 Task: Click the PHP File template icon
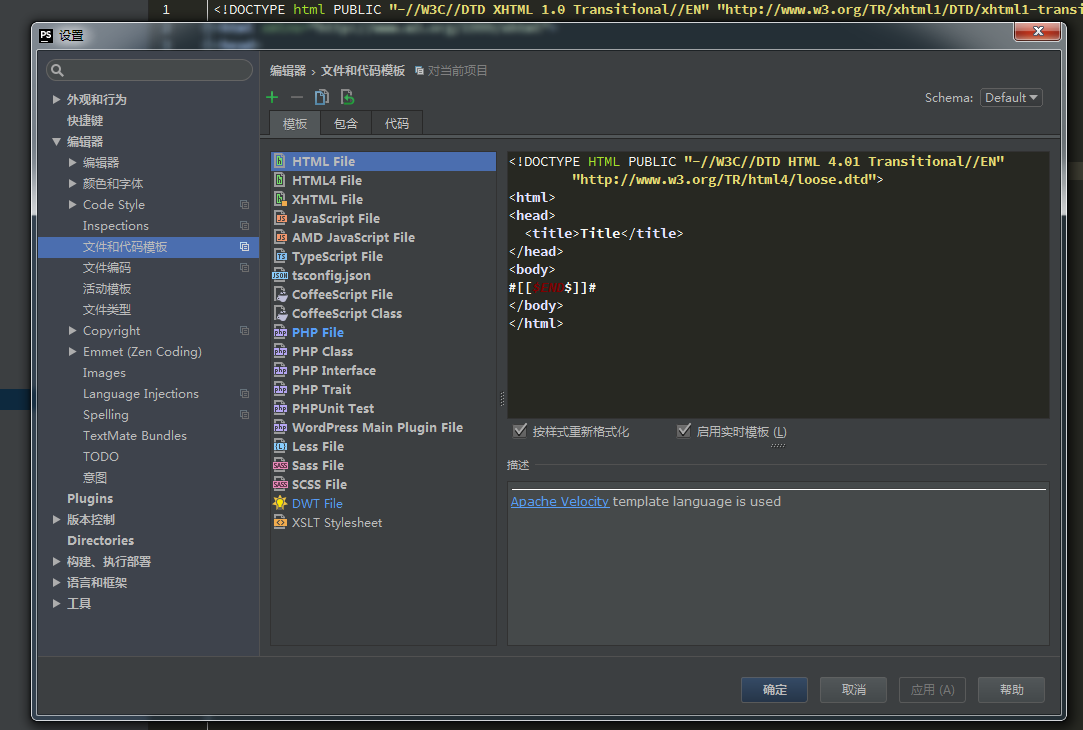[280, 332]
